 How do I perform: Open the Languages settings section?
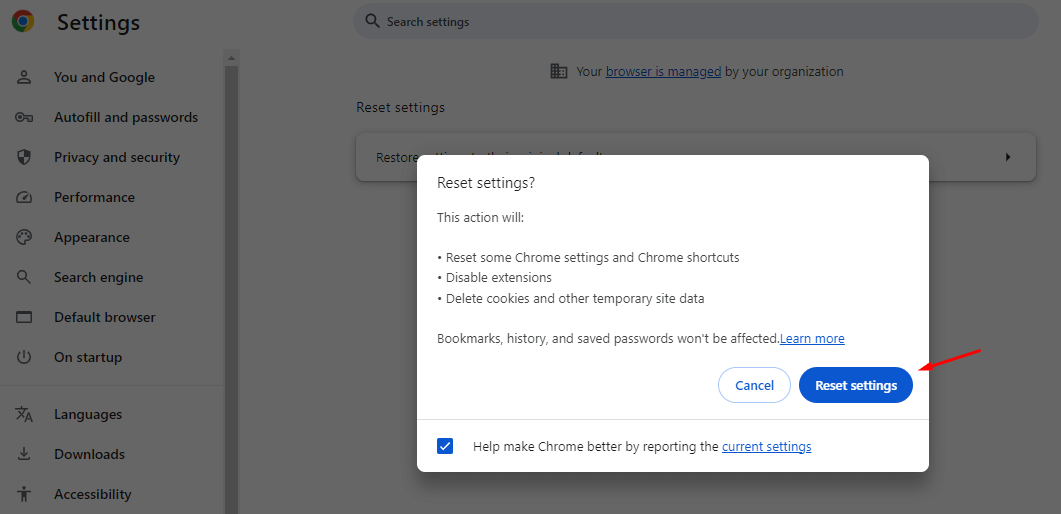pos(88,414)
